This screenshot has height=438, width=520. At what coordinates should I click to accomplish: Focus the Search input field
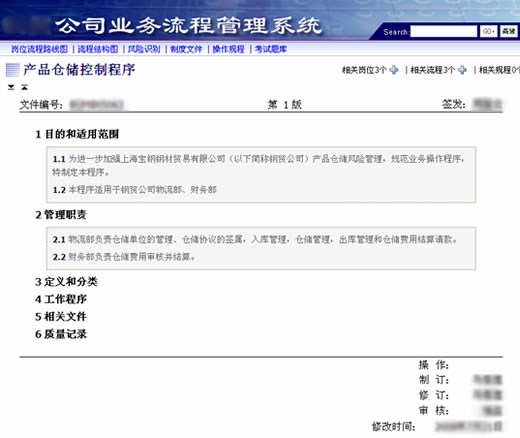[444, 32]
